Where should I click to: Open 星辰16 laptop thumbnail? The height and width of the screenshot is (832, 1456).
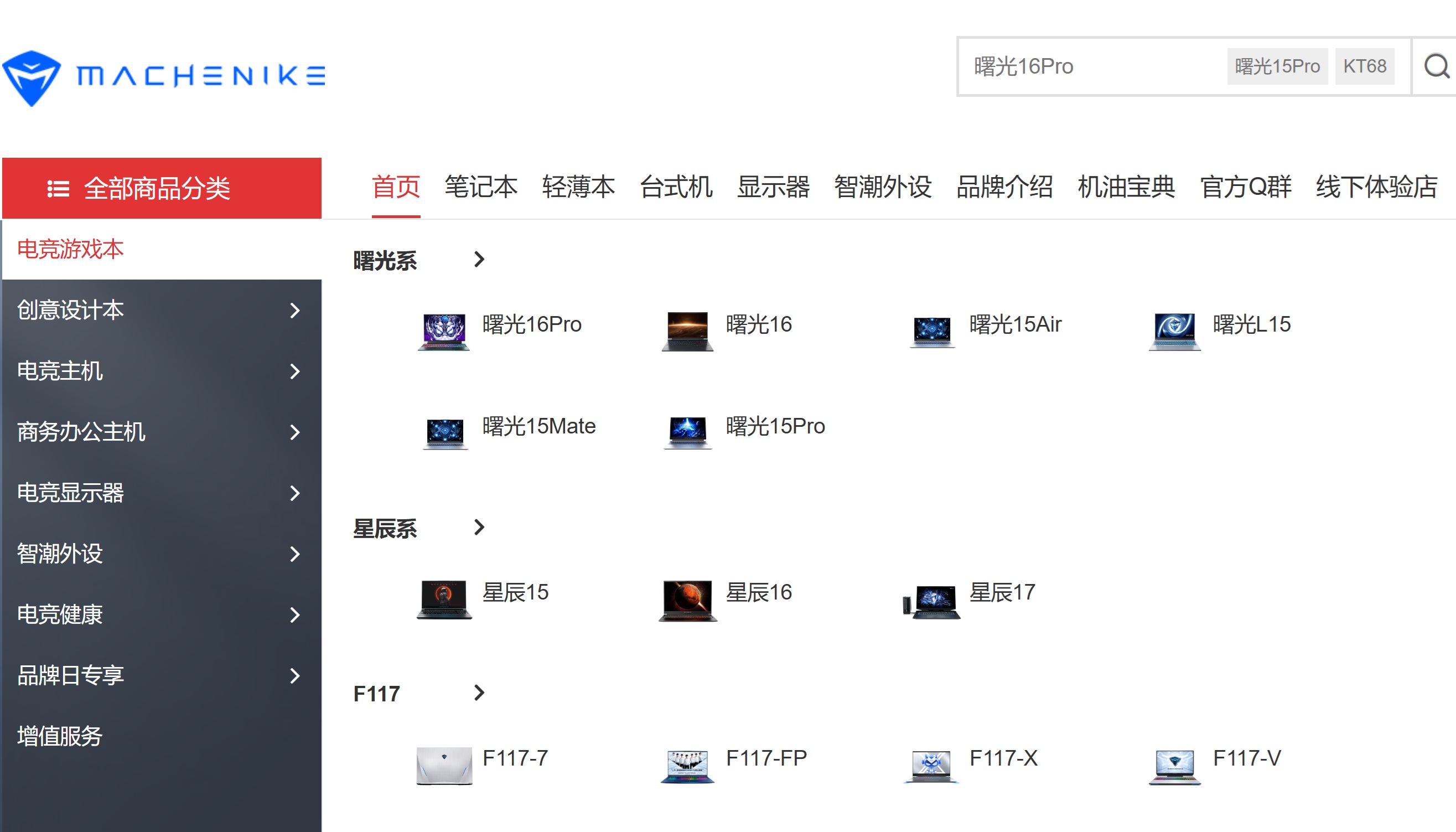tap(688, 600)
